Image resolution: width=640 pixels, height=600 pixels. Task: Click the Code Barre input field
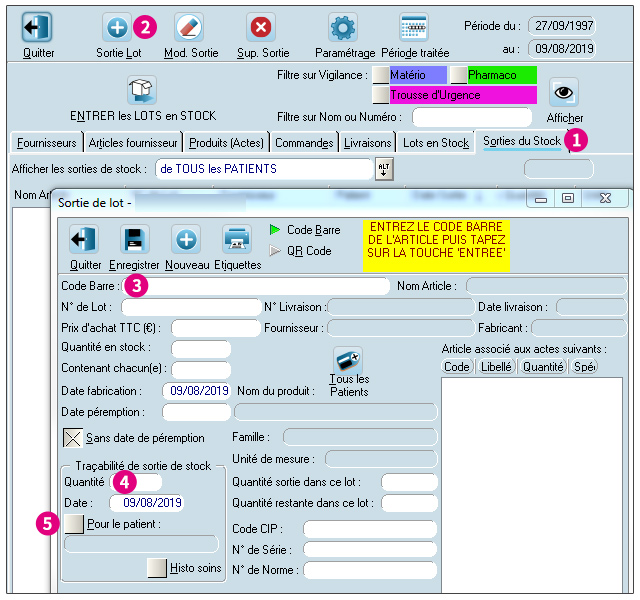256,286
